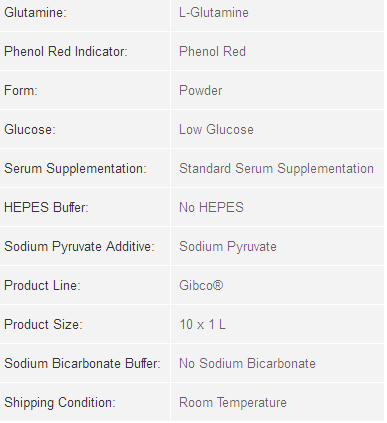
Task: Click the Glucose label
Action: click(30, 130)
